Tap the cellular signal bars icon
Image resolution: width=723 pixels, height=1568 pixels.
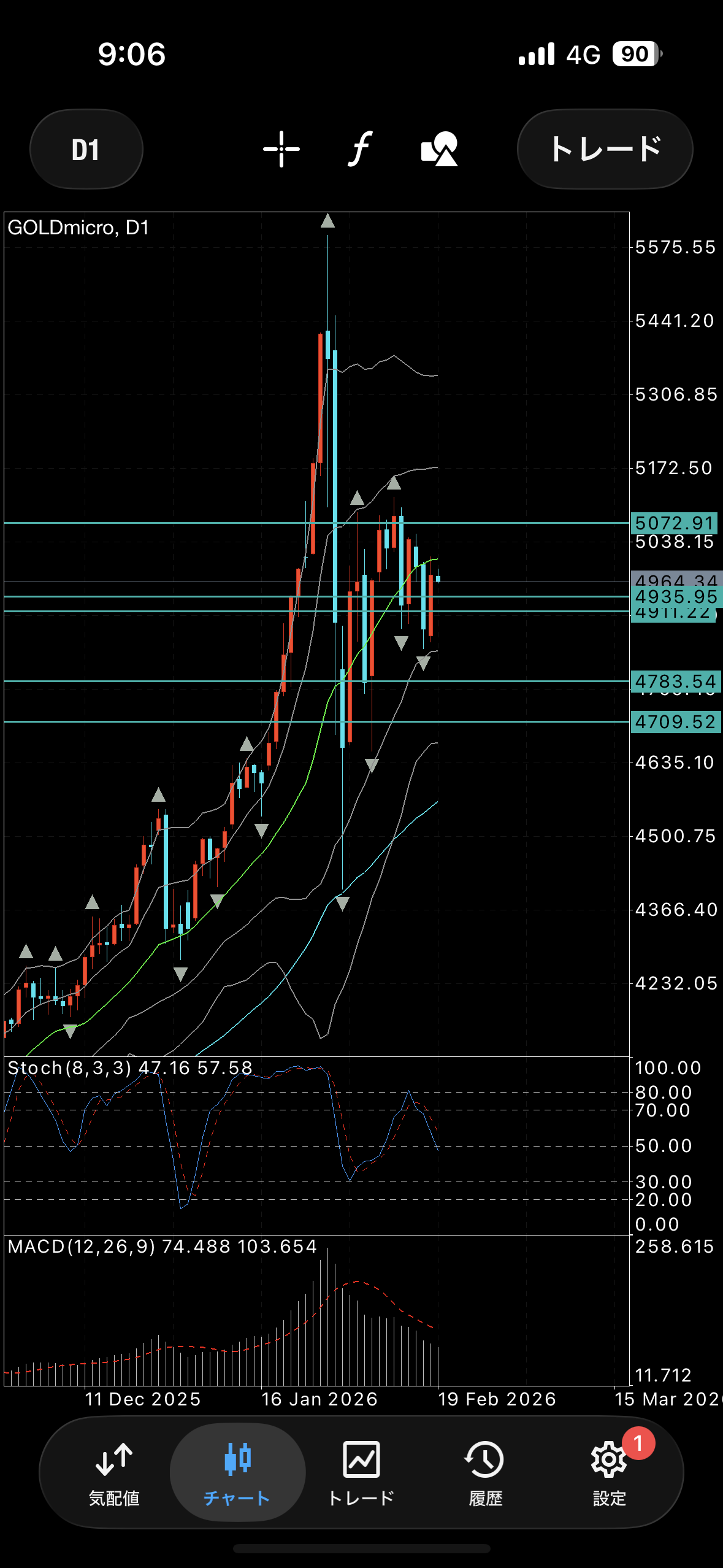point(537,54)
